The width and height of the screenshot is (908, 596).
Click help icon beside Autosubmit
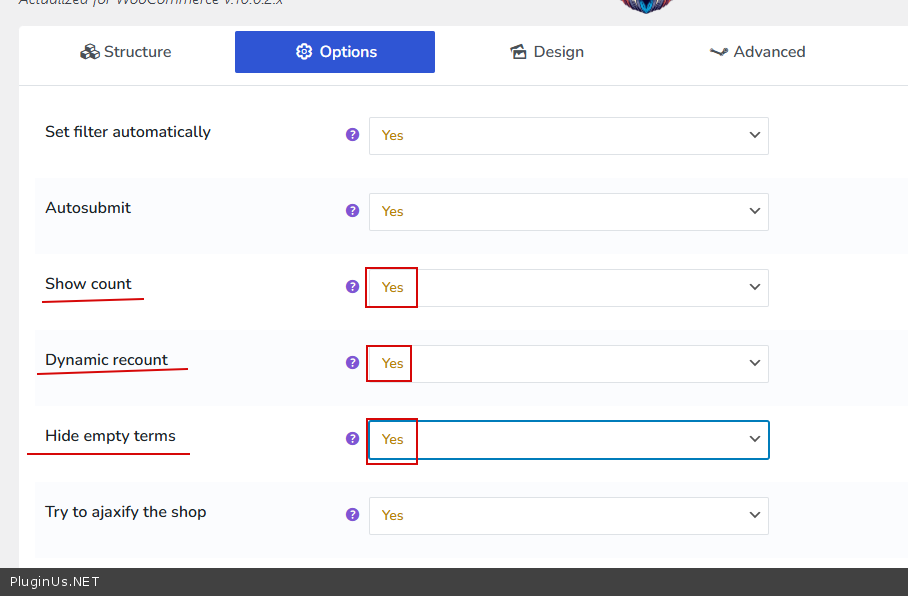[352, 210]
